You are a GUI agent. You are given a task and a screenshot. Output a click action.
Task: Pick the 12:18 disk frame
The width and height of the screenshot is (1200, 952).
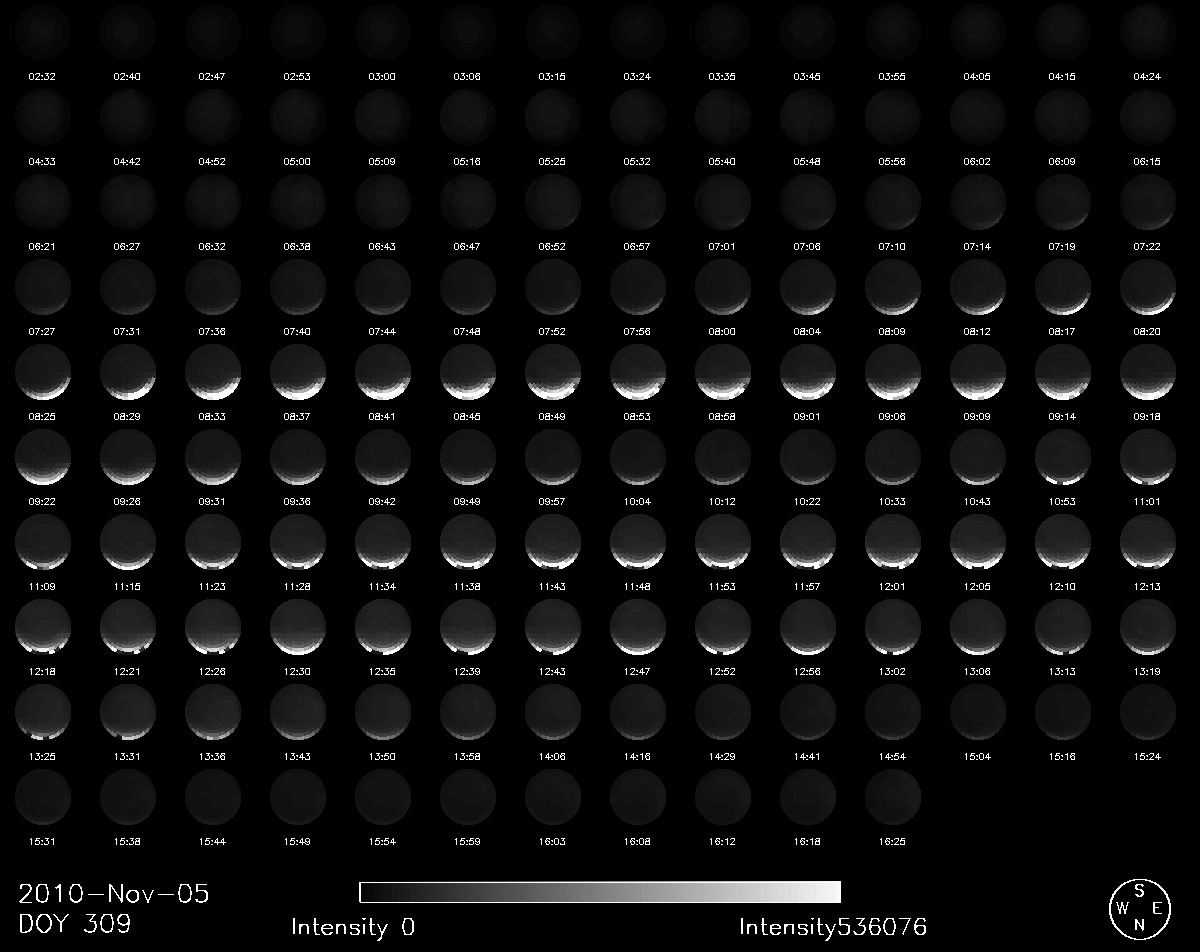point(43,626)
